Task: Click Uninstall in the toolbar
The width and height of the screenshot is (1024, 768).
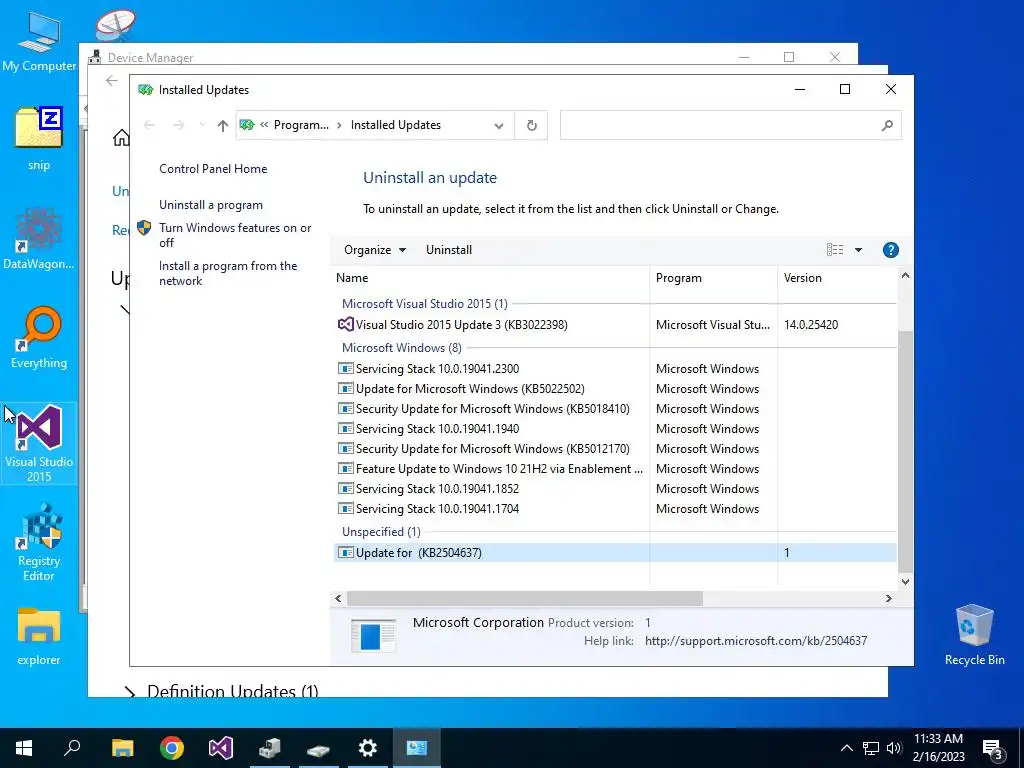Action: (449, 250)
